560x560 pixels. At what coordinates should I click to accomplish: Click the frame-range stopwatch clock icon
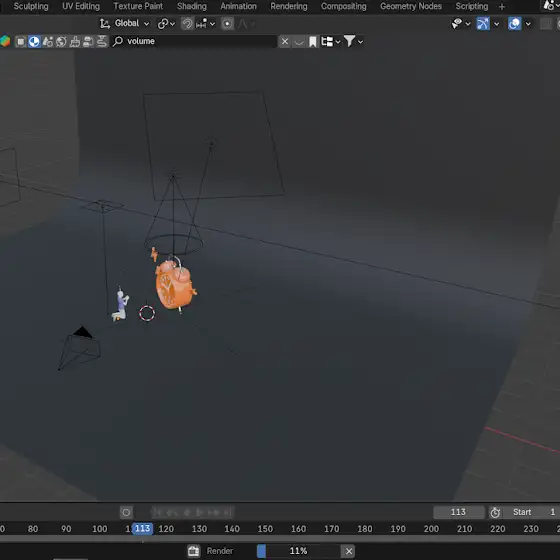click(495, 512)
